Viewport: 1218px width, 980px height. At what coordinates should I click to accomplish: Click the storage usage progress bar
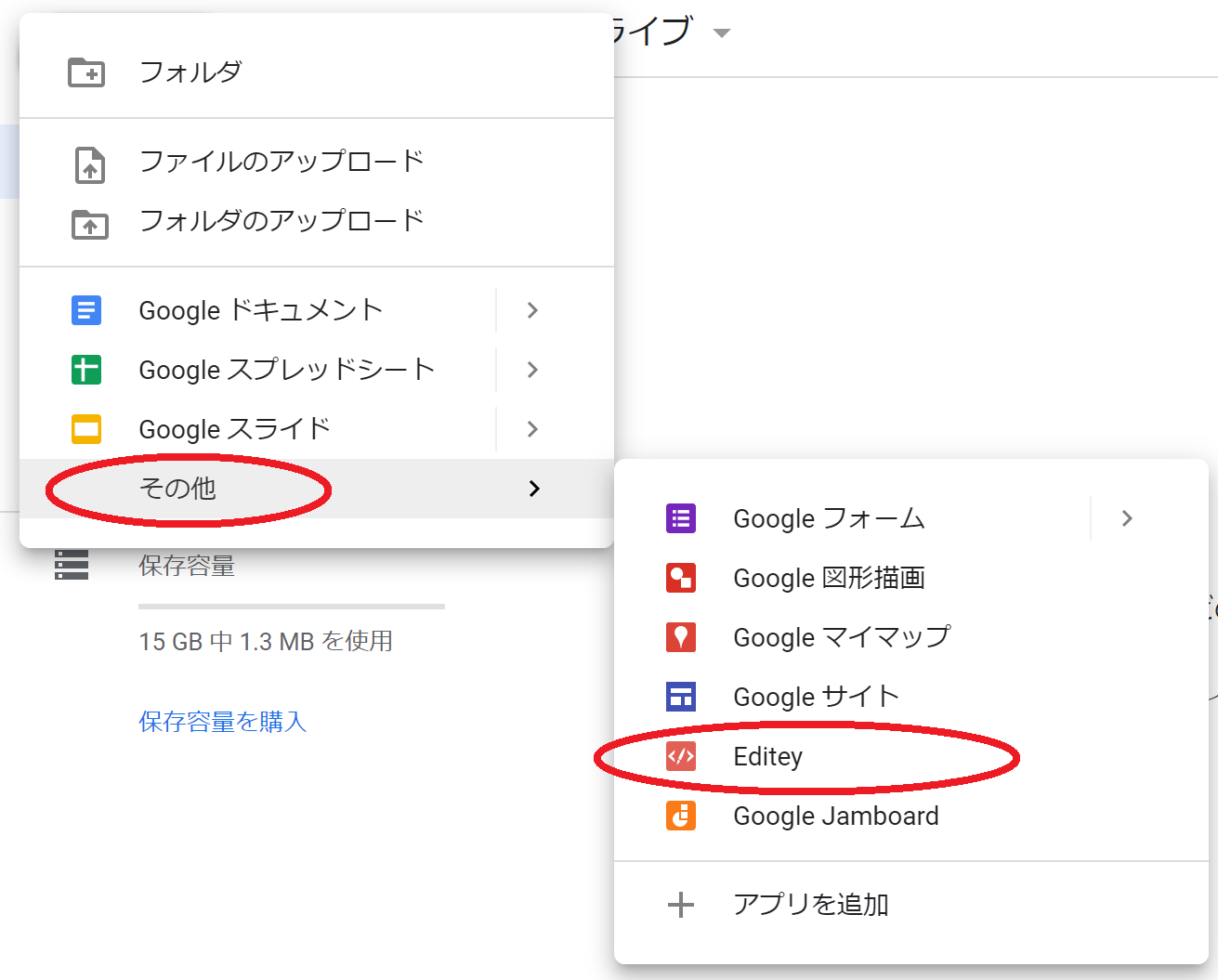292,607
